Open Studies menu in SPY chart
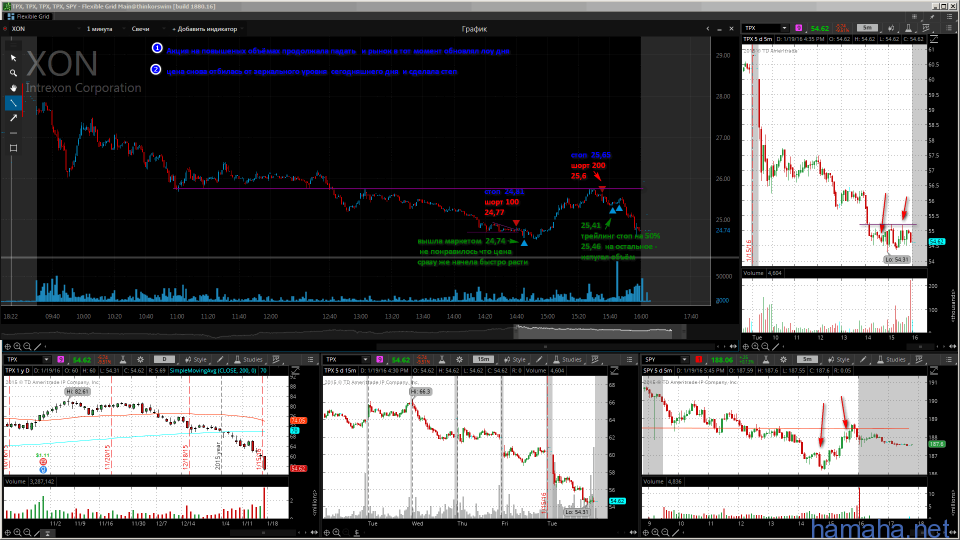 point(891,359)
